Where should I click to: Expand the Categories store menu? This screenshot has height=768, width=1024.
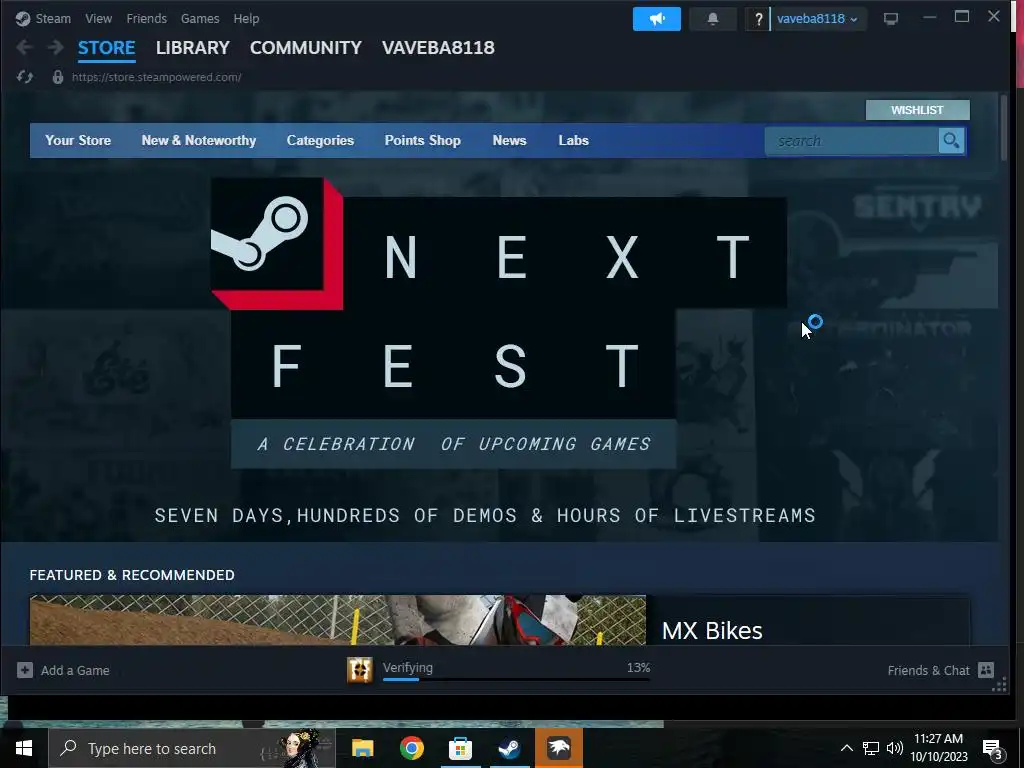click(320, 140)
